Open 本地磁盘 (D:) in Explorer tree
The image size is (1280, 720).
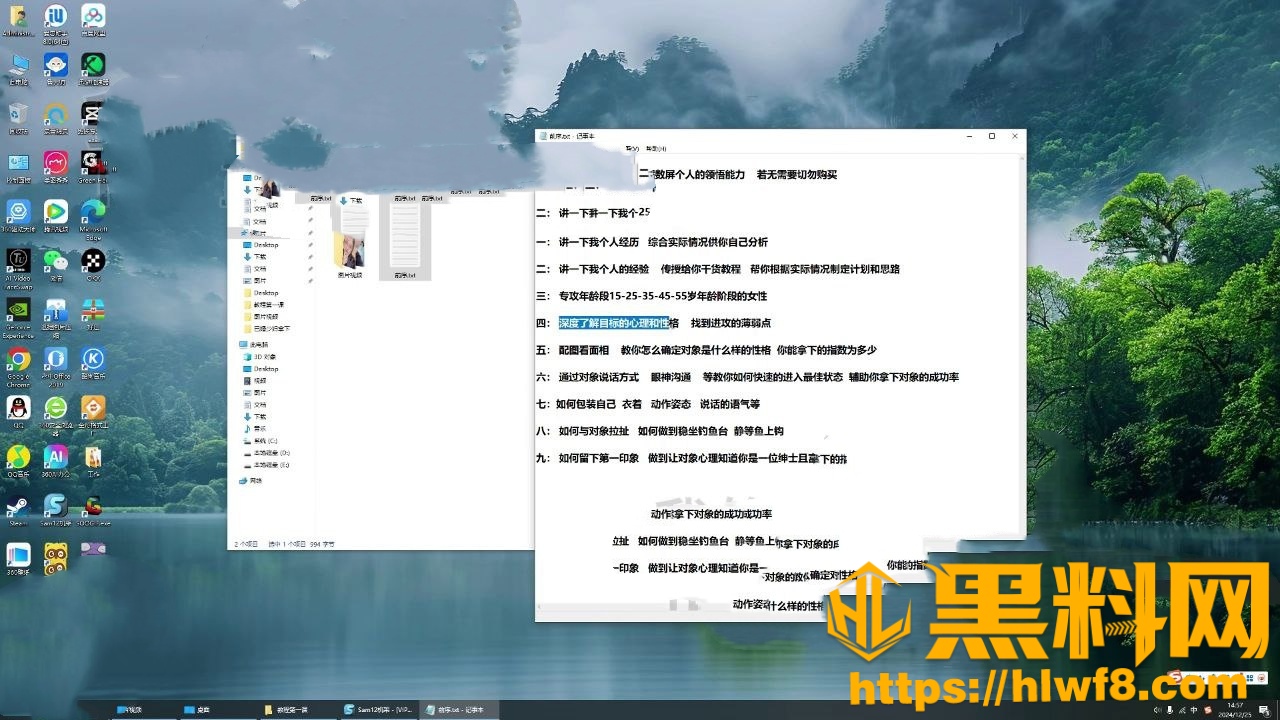tap(266, 452)
